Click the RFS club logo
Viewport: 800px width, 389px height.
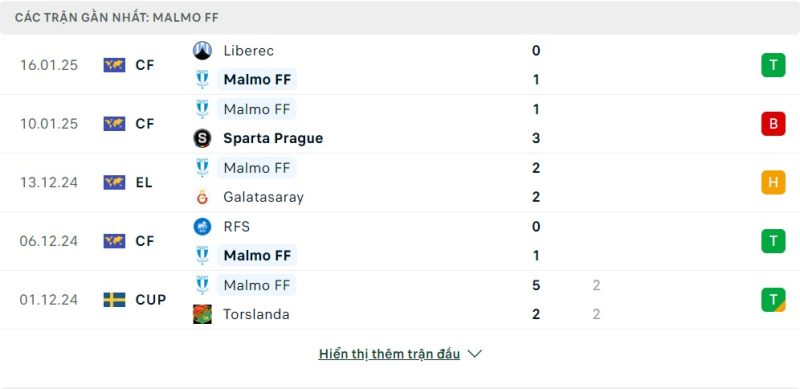(x=202, y=226)
